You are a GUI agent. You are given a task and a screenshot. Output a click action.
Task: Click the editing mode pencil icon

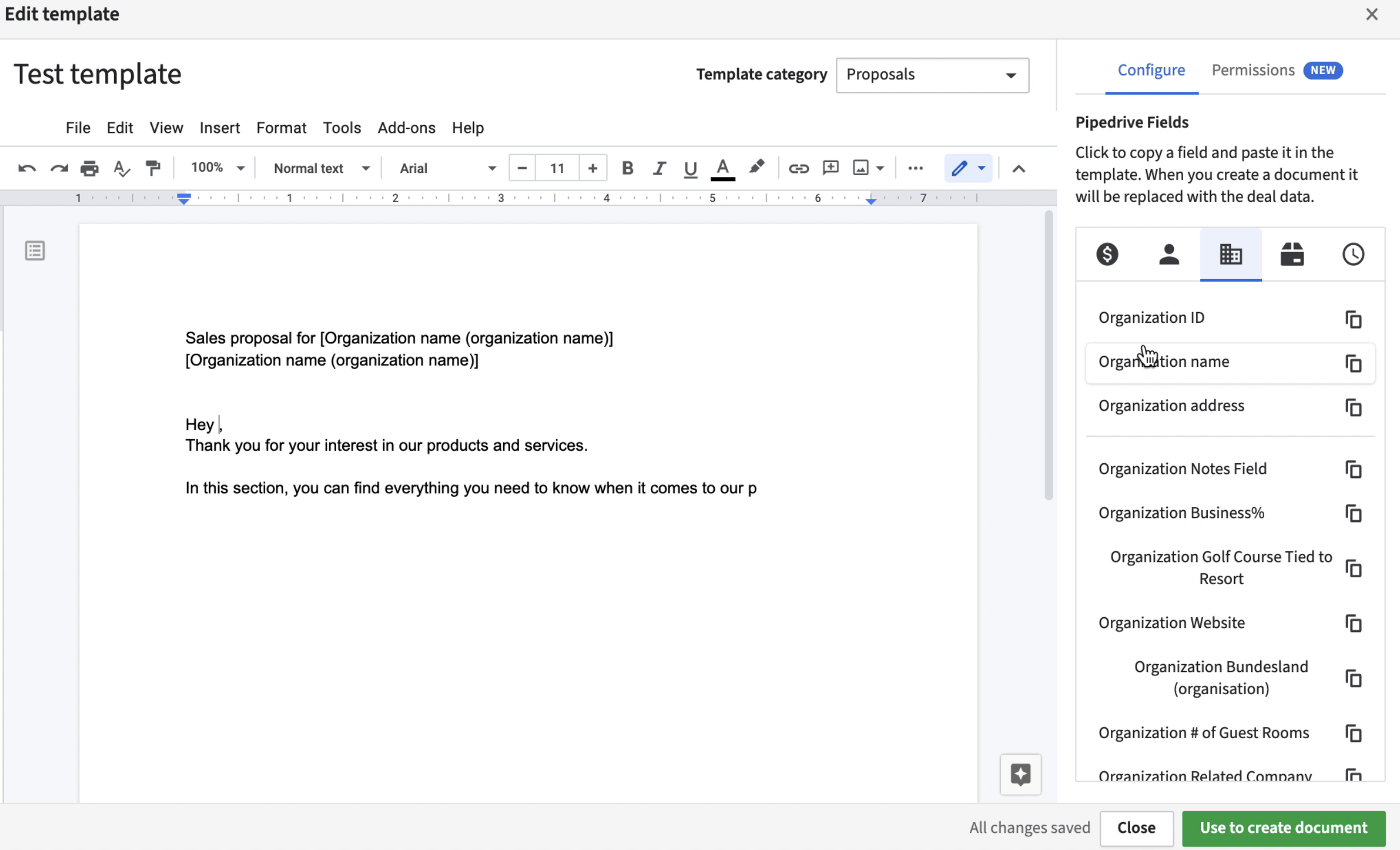[x=960, y=168]
